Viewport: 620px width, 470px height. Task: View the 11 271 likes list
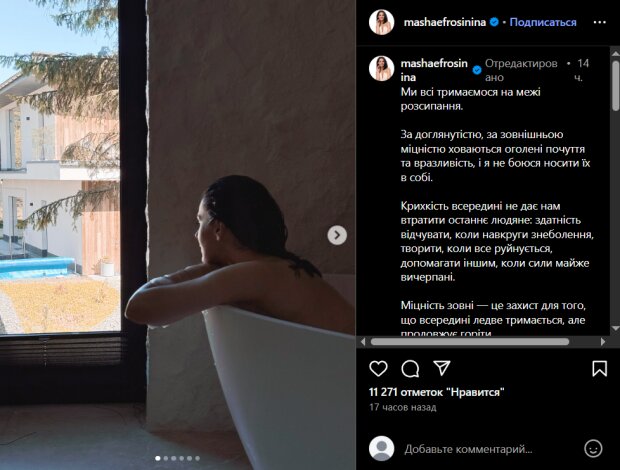pos(437,392)
